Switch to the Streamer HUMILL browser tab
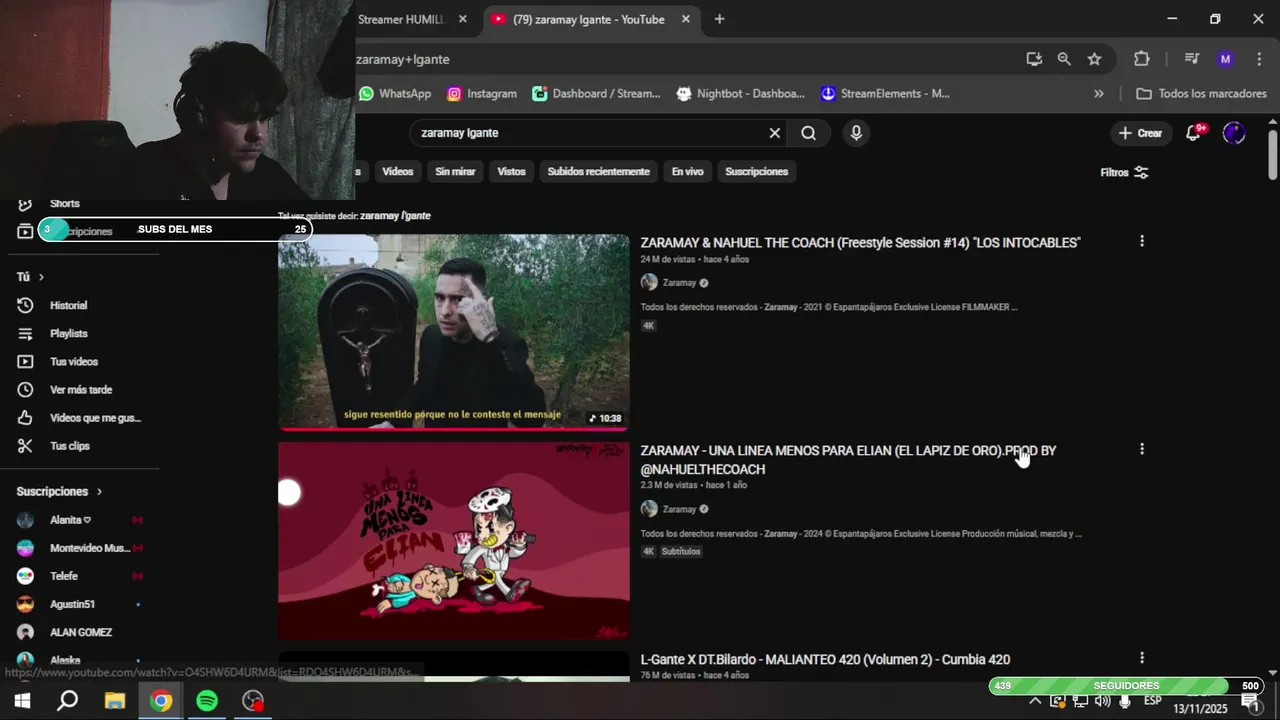The width and height of the screenshot is (1280, 720). 401,19
